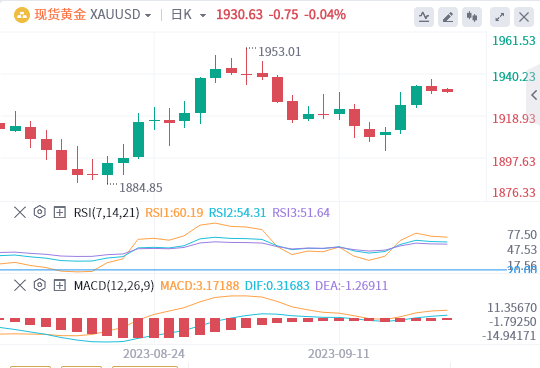Select the drawing pencil tool
Image resolution: width=540 pixels, height=368 pixels.
click(x=448, y=17)
